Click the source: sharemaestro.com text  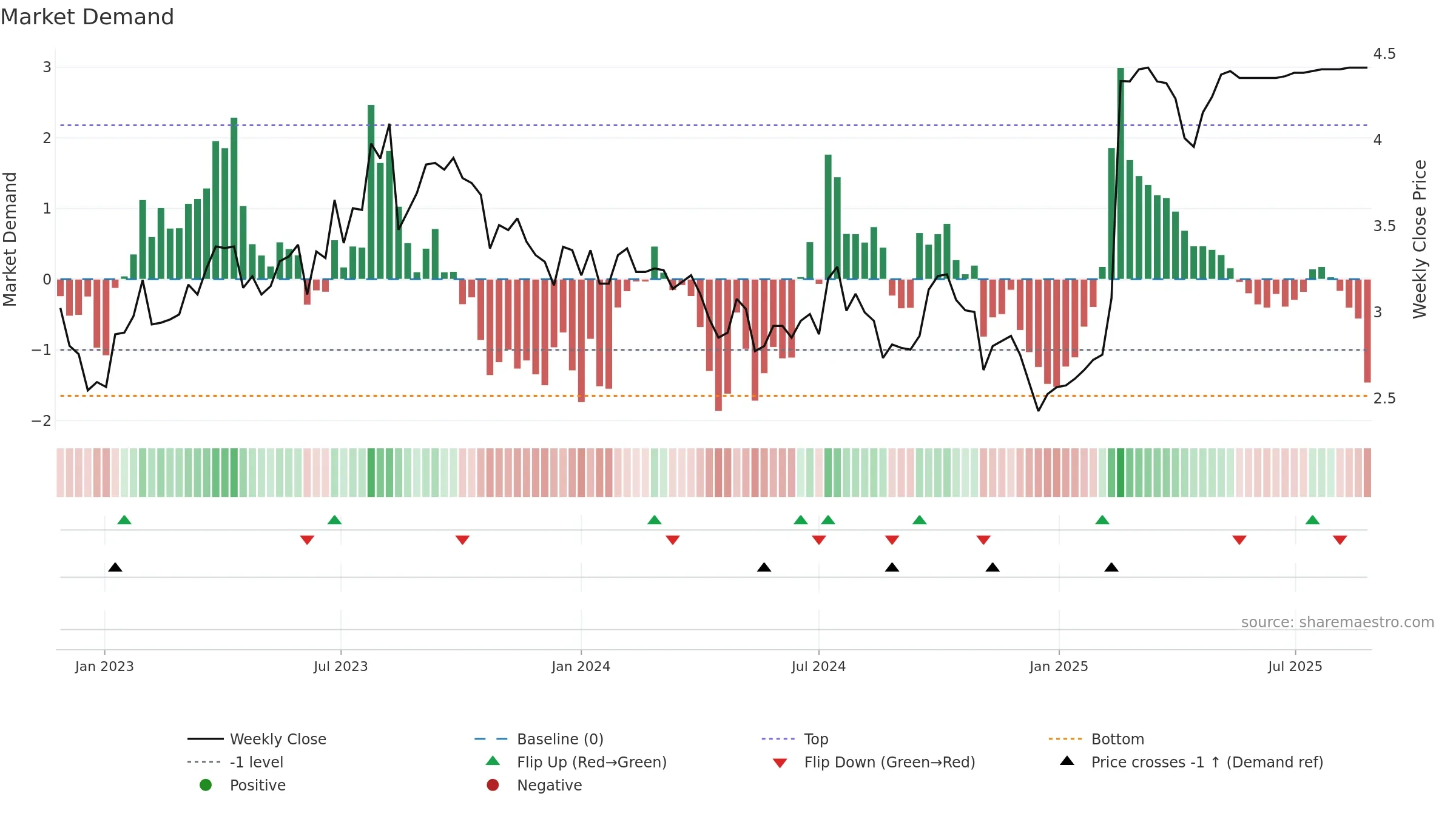pos(1338,622)
